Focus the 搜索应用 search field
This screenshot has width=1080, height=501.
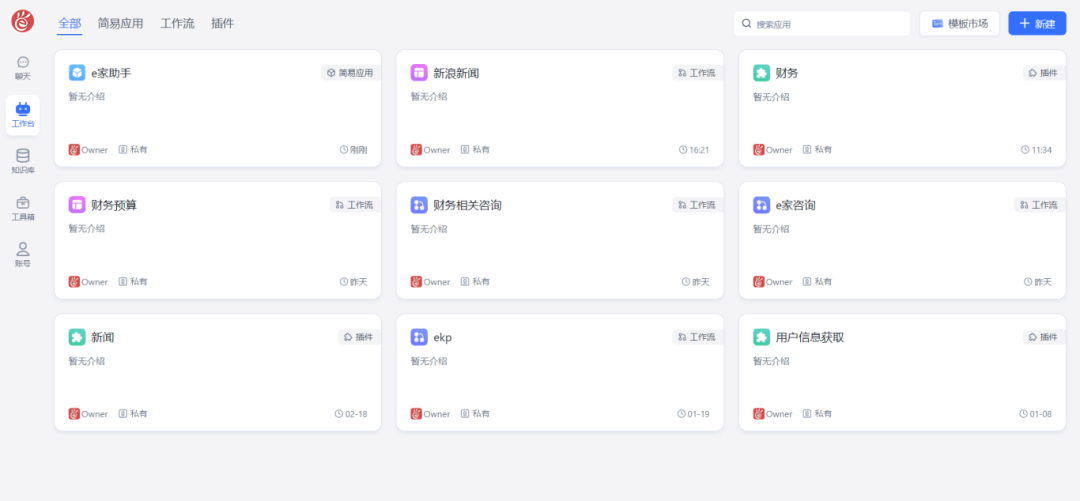click(822, 23)
